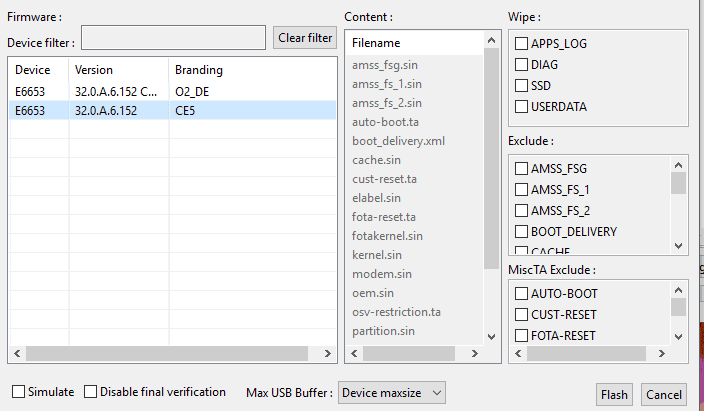Select partition.sin in the Content list
Viewport: 704px width, 411px height.
(x=383, y=331)
